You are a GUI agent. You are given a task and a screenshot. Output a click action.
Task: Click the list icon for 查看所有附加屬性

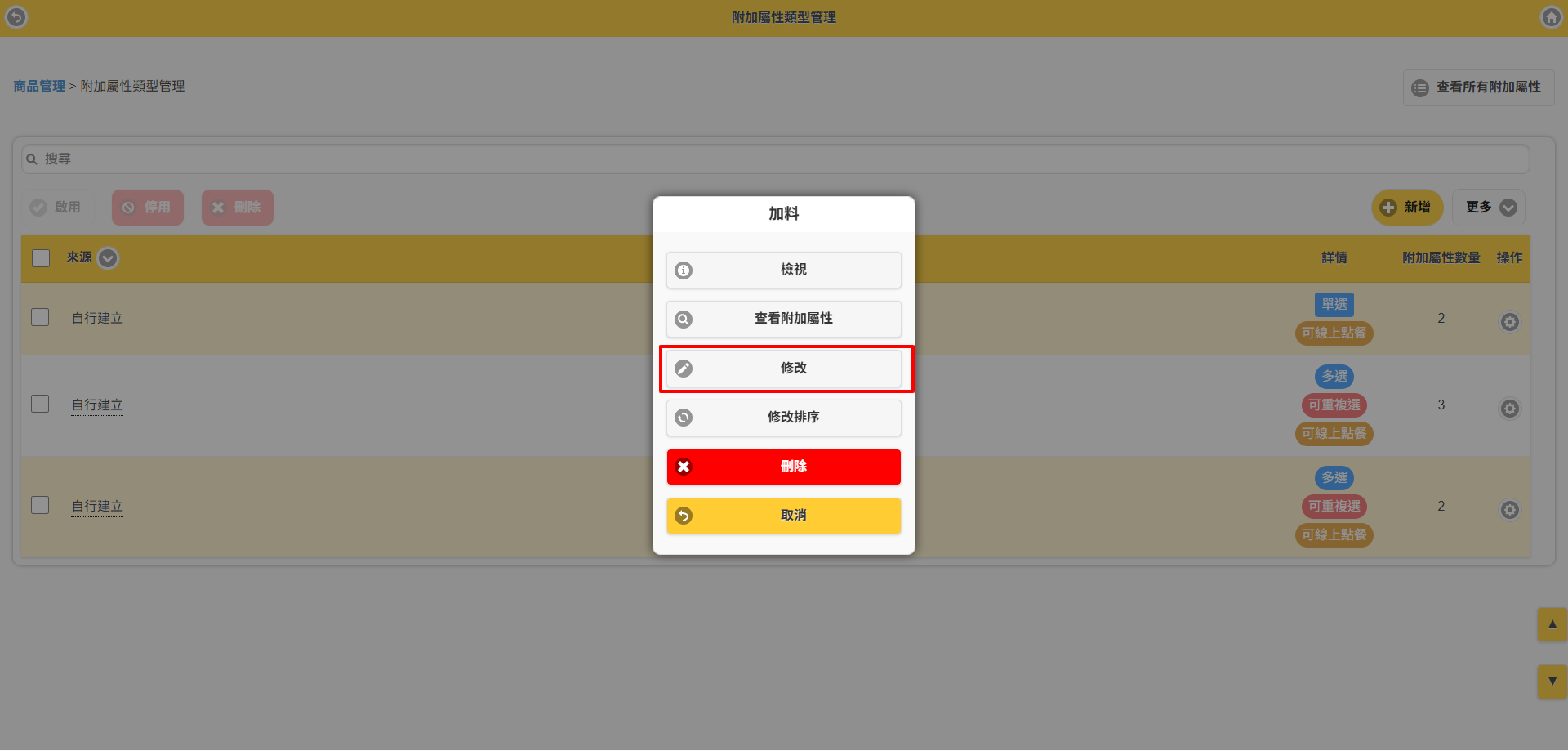click(1420, 87)
